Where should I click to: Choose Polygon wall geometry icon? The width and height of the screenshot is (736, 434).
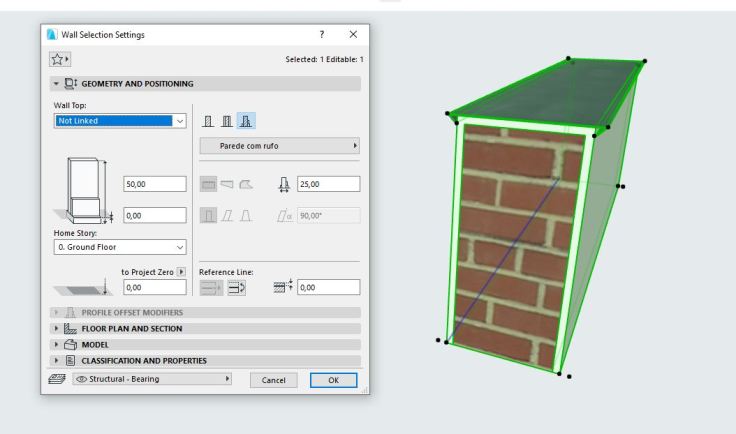246,184
